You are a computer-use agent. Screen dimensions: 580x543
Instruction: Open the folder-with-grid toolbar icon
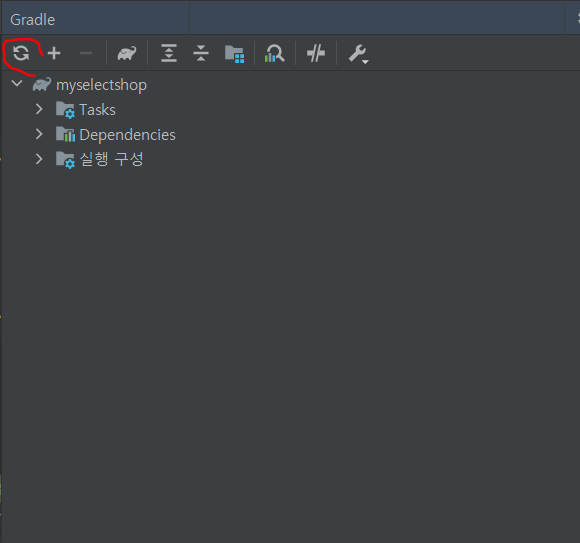pyautogui.click(x=235, y=54)
